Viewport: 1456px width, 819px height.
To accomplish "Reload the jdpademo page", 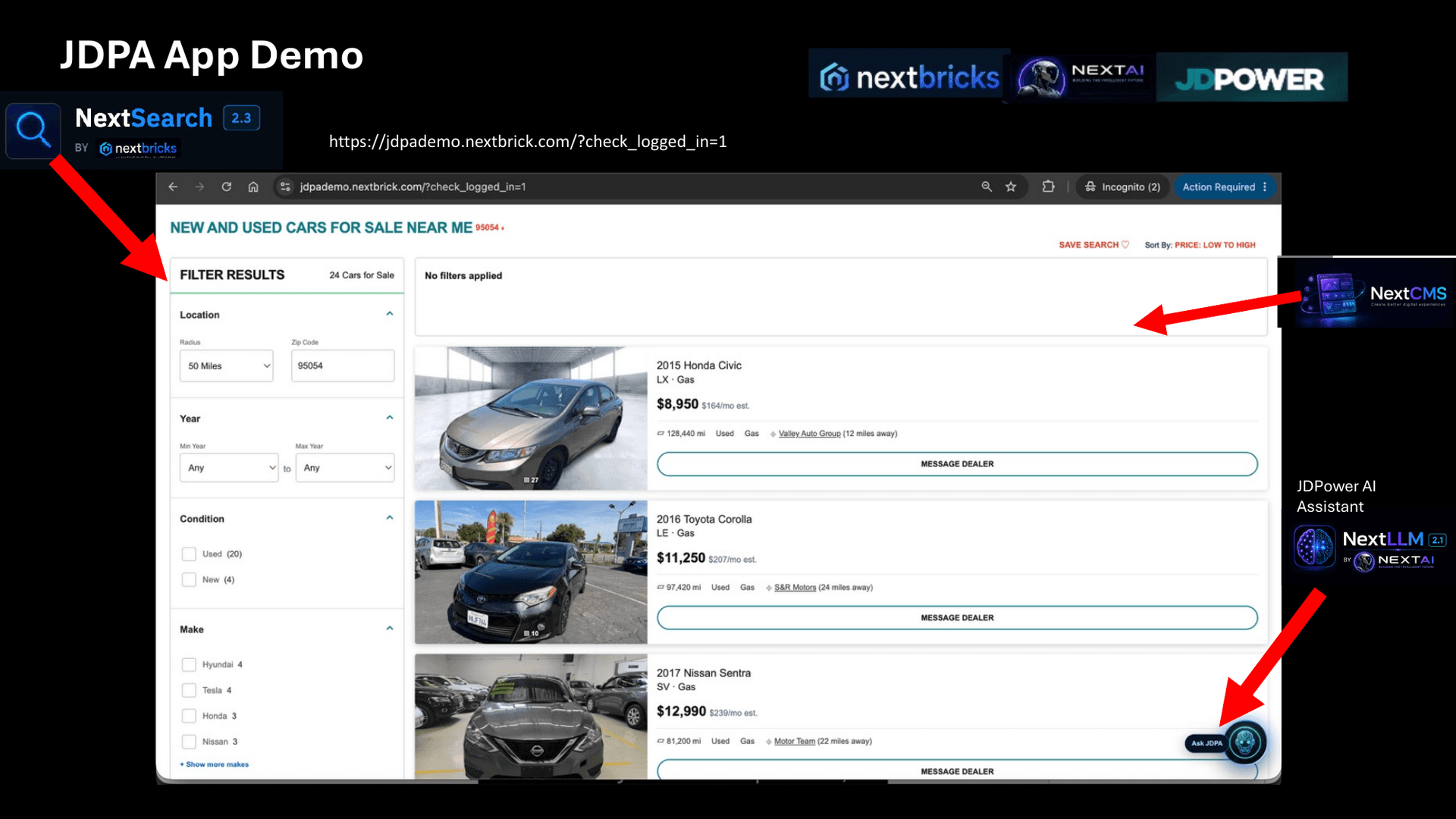I will tap(226, 187).
